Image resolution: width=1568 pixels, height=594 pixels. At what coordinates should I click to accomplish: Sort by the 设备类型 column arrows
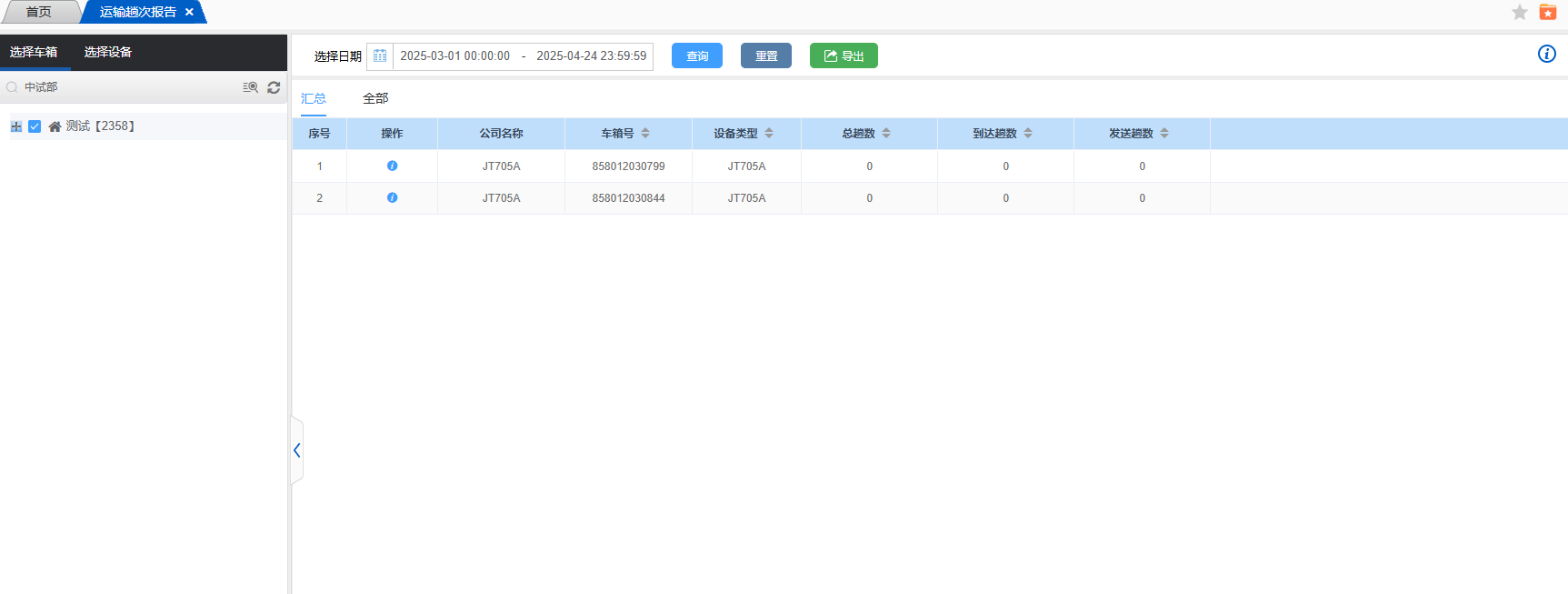click(x=769, y=133)
